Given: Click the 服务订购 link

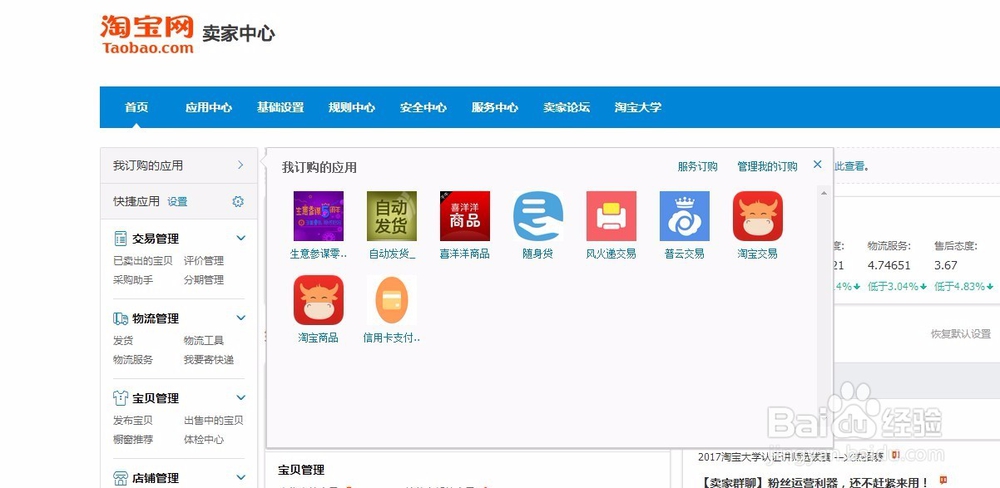Looking at the screenshot, I should [x=697, y=166].
